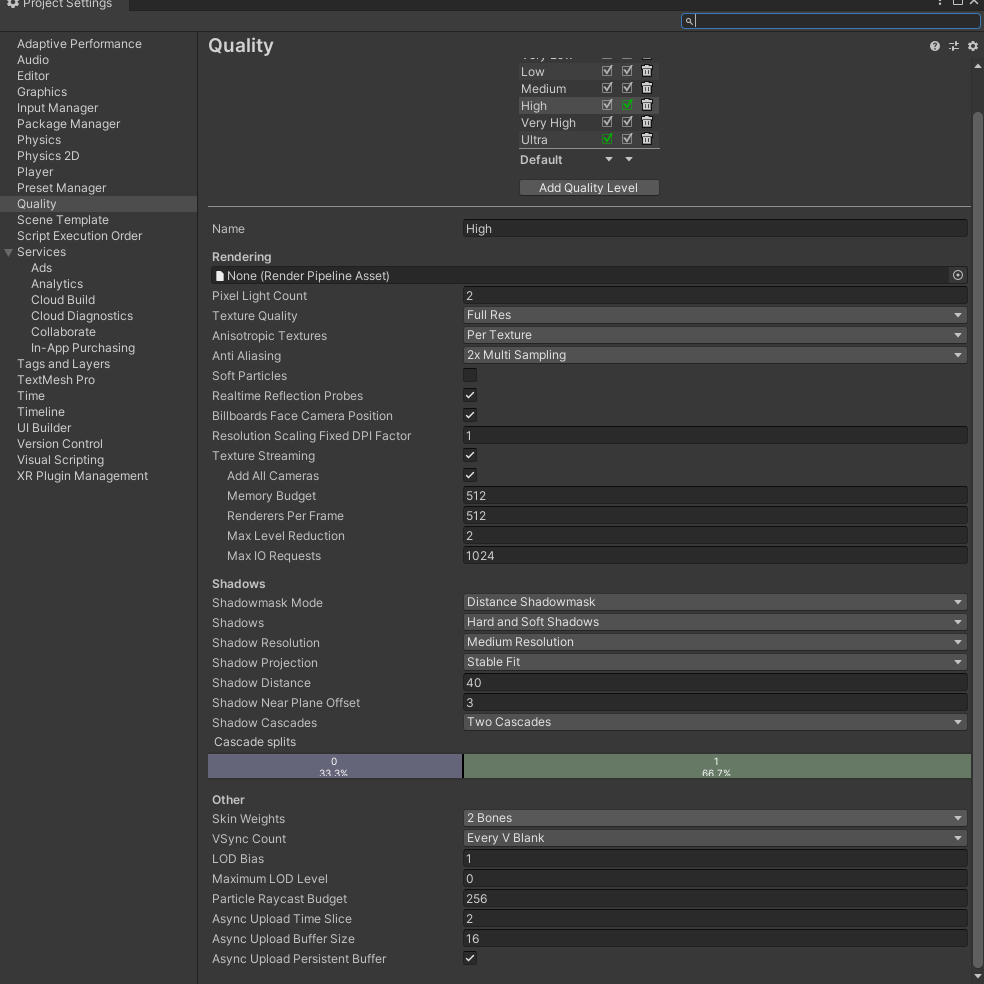Click the scroll-up arrow of settings panel
The height and width of the screenshot is (984, 984).
click(x=977, y=66)
